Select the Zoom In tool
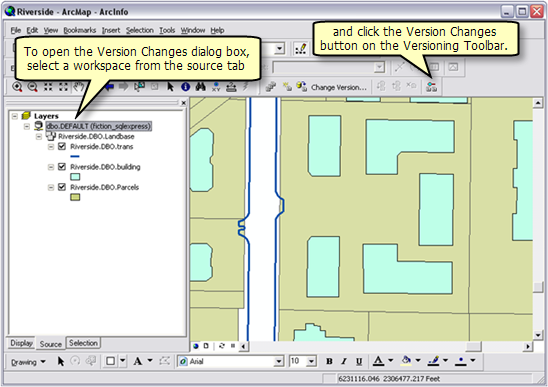This screenshot has width=548, height=387. 17,87
